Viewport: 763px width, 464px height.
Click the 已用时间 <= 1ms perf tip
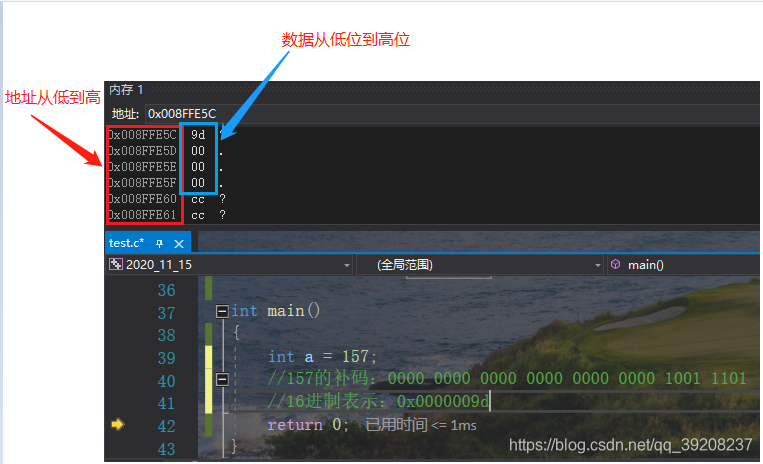[x=421, y=425]
